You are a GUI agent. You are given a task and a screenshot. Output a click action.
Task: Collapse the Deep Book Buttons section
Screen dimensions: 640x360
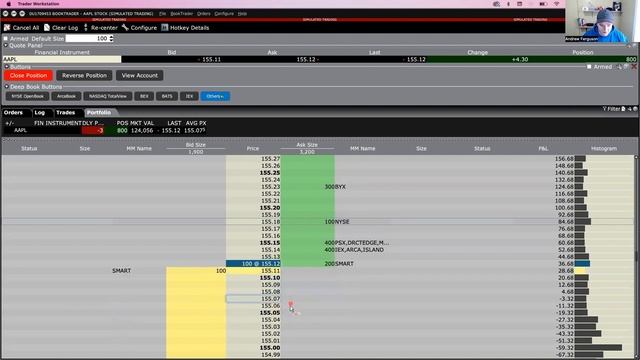pos(7,87)
